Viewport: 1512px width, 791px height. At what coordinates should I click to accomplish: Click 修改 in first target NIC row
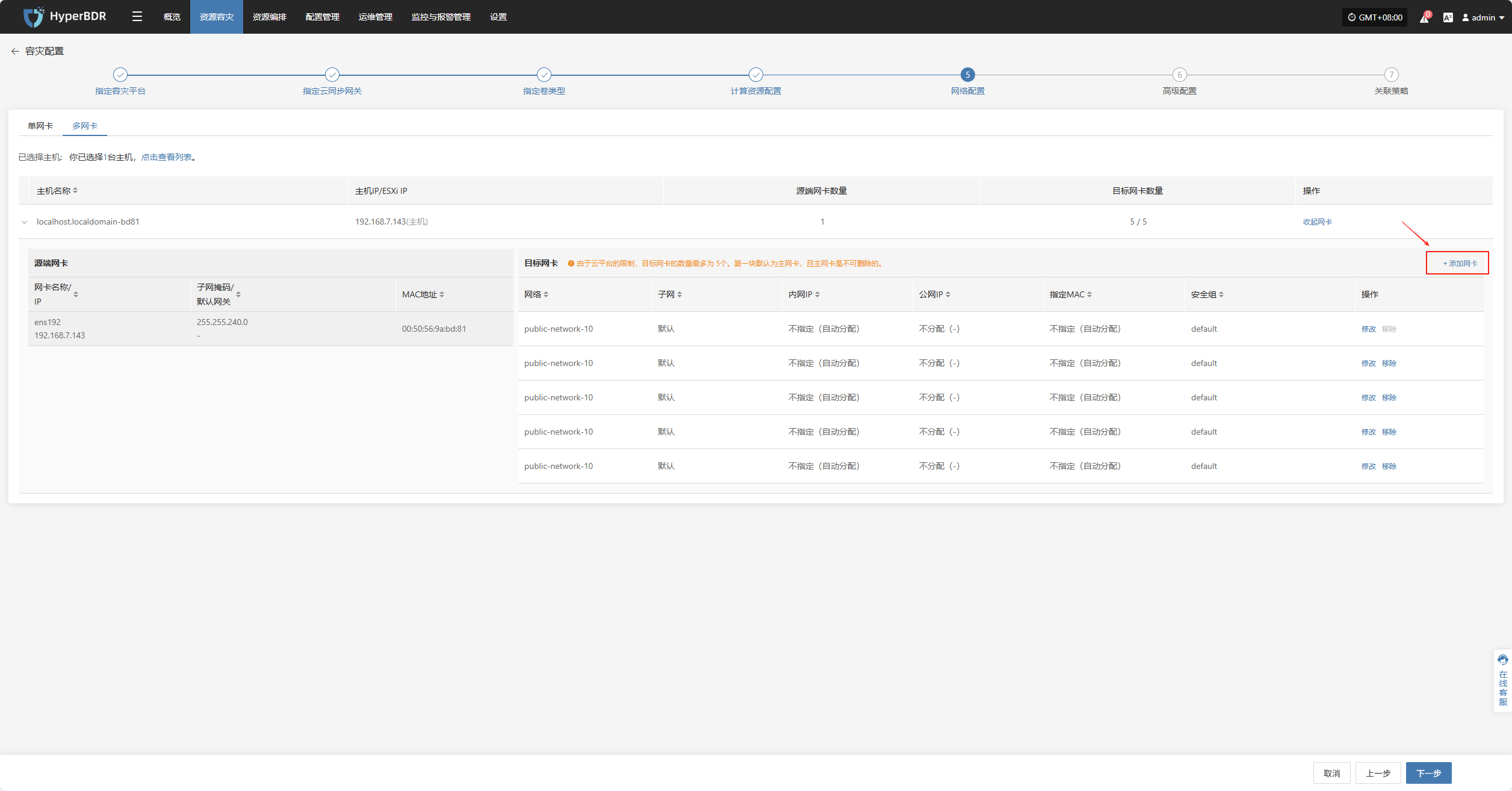(x=1369, y=329)
